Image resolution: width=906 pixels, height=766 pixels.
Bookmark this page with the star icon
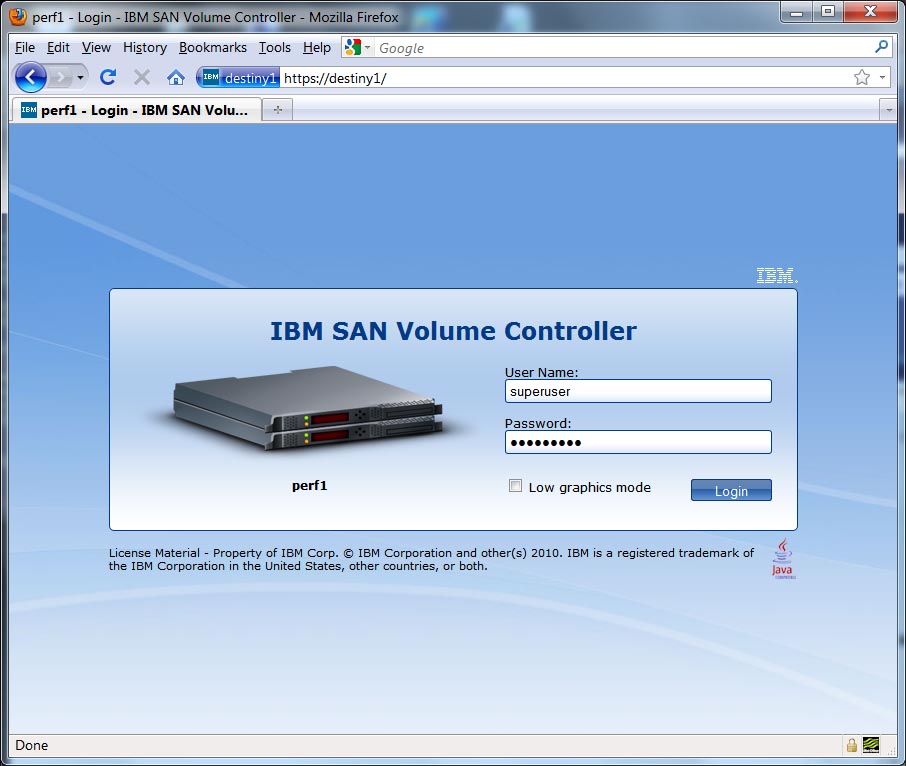(861, 77)
